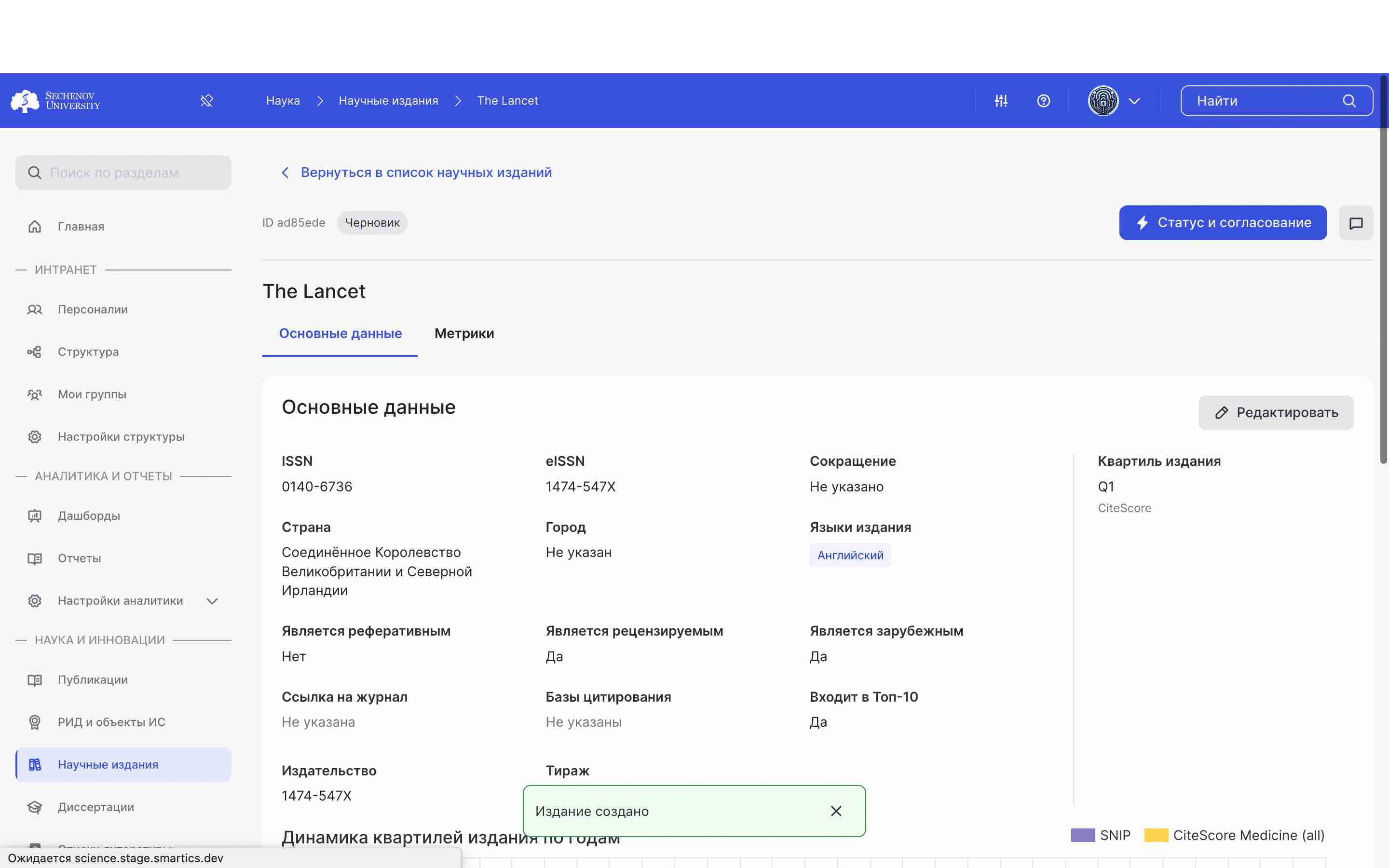Open Настройки структуры in sidebar
The width and height of the screenshot is (1389, 868).
point(123,437)
